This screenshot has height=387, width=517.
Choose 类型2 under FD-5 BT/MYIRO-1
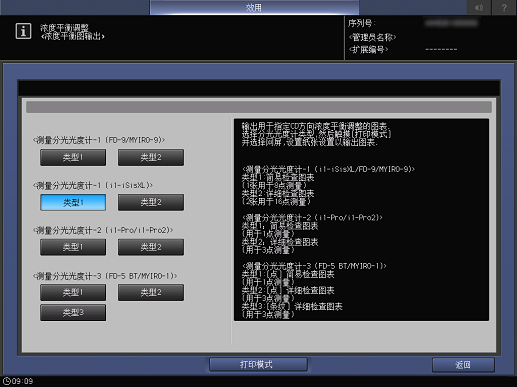coord(151,292)
